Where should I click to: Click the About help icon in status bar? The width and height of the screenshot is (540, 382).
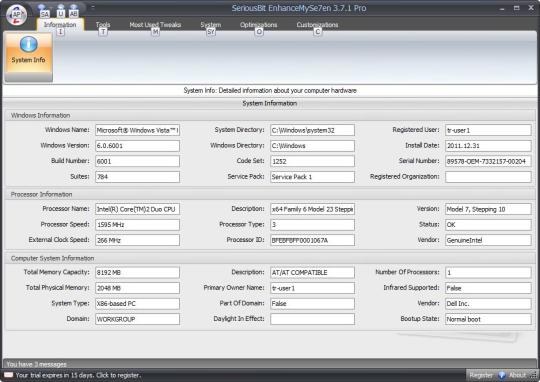point(501,375)
